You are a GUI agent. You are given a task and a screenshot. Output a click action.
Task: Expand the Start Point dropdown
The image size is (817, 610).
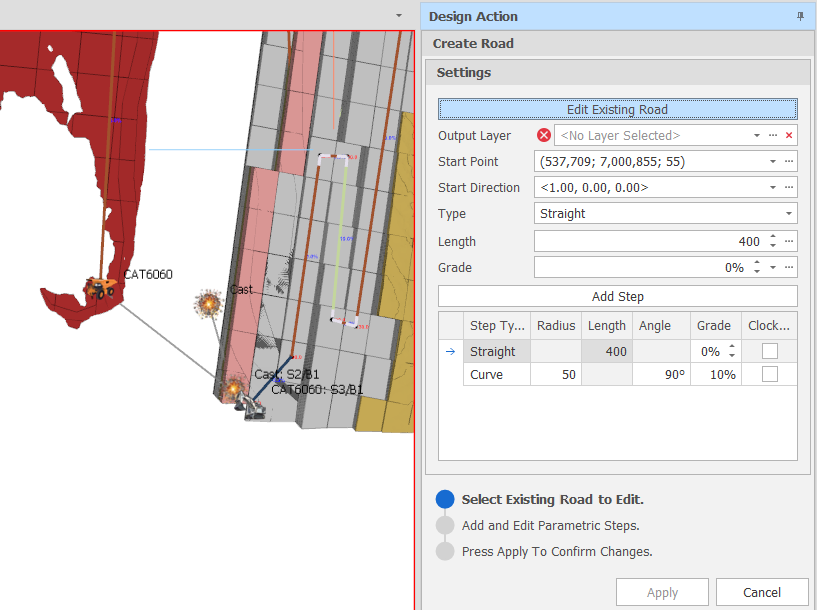(773, 162)
